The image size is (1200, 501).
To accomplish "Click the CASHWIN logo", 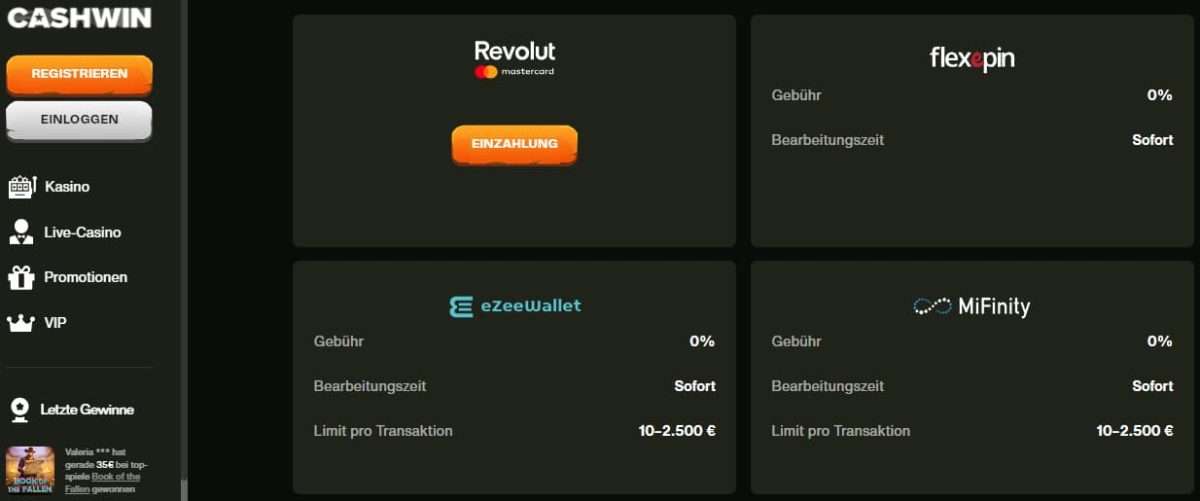I will click(79, 17).
